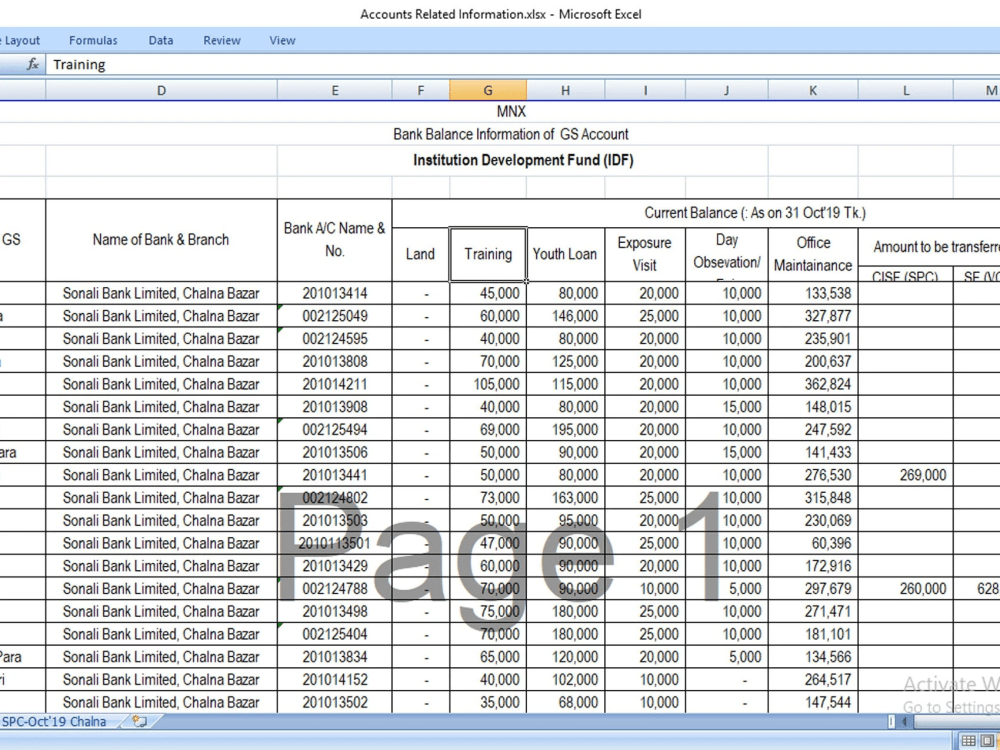Open the Page Layout ribbon tab

[20, 40]
